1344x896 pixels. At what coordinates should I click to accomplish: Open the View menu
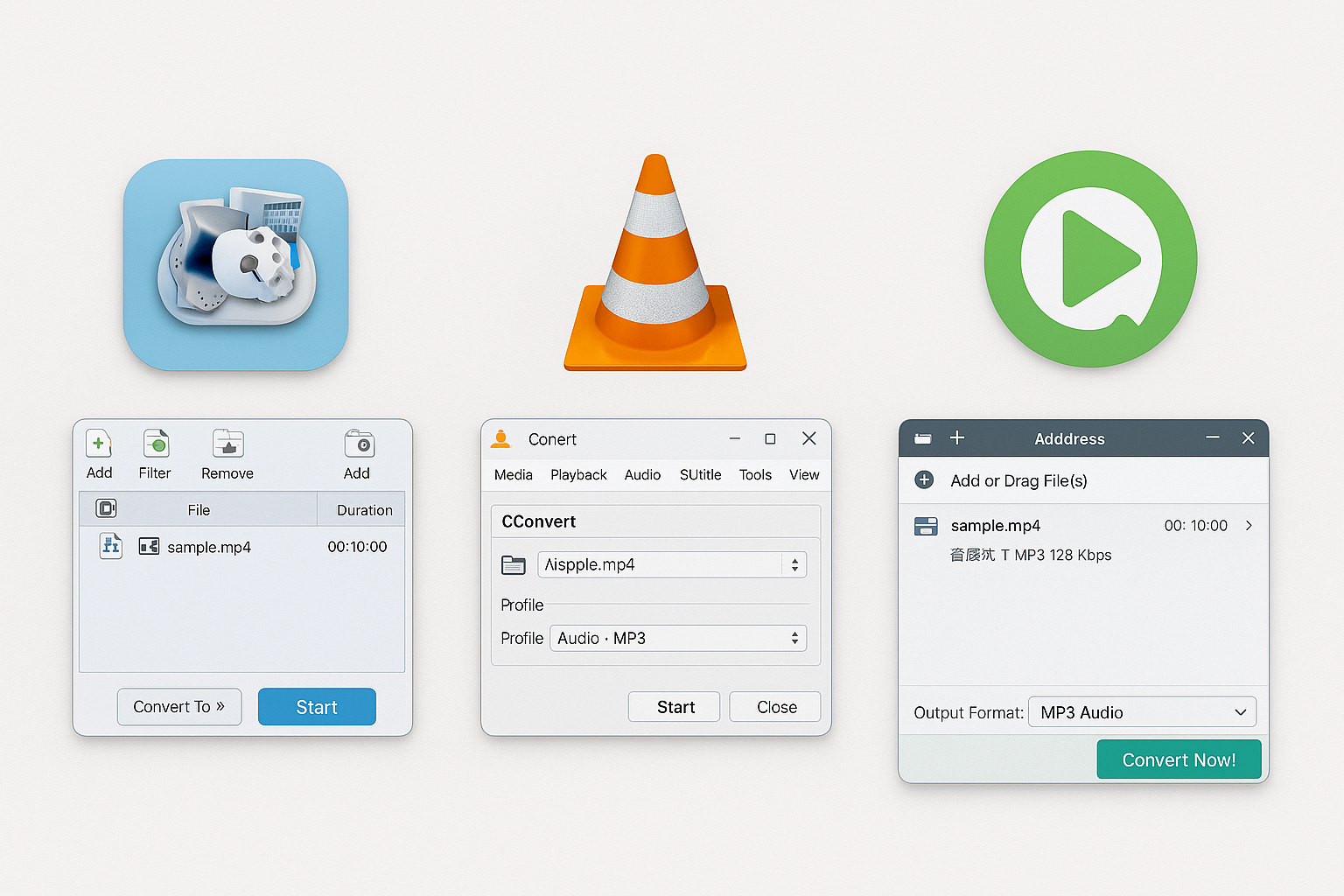(804, 475)
